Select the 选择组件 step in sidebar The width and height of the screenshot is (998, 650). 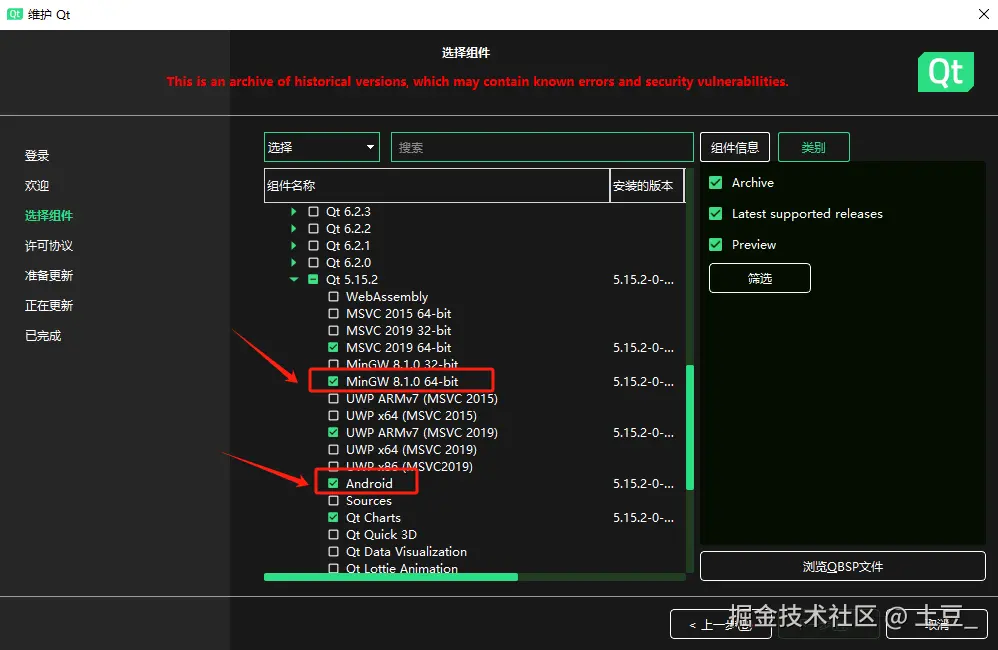[49, 215]
